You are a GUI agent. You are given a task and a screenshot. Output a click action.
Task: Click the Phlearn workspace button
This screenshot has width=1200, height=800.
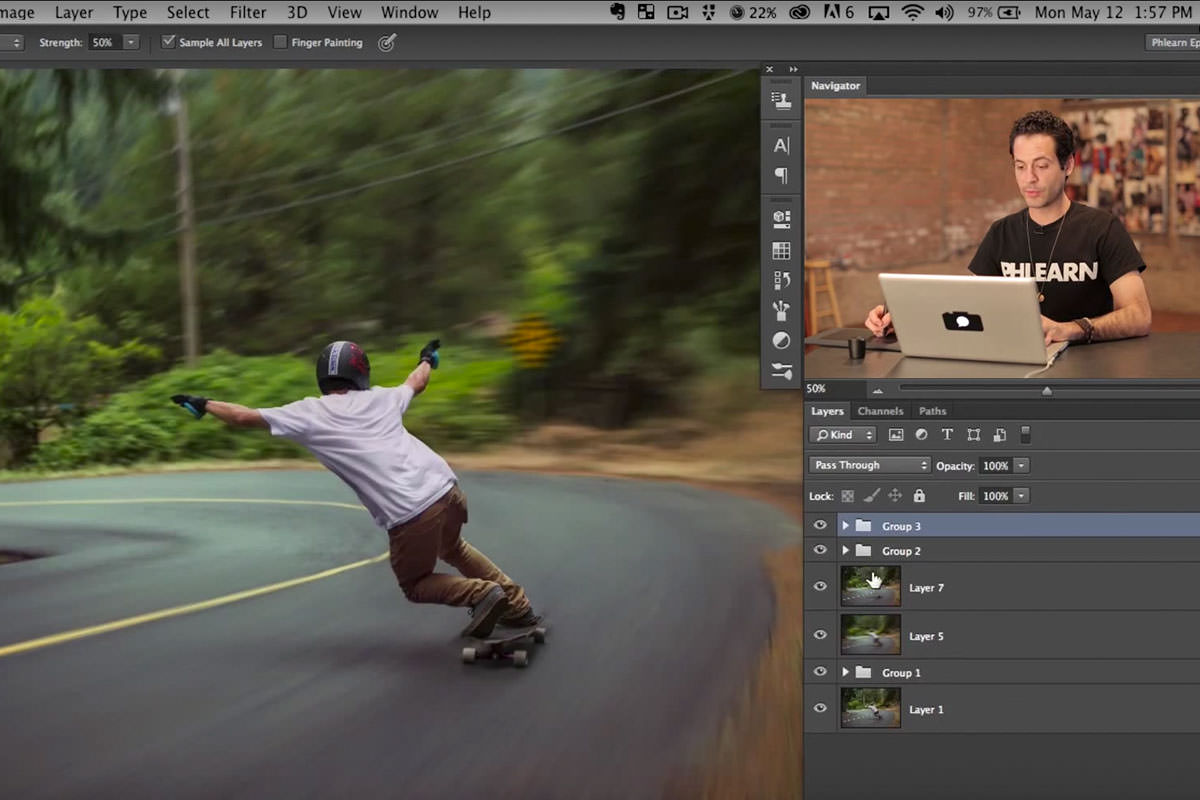click(x=1172, y=42)
